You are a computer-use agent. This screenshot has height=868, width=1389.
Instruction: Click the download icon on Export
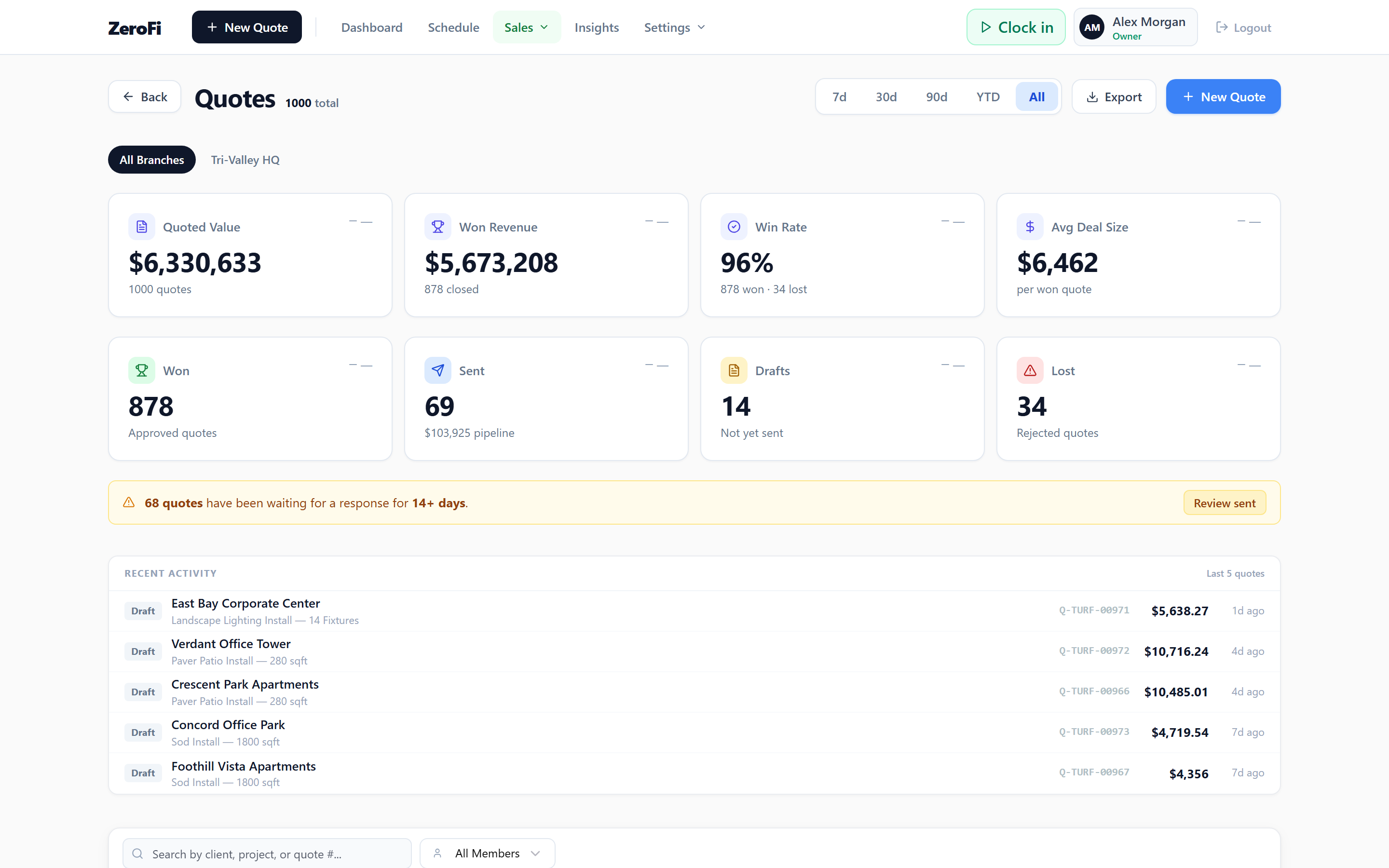pyautogui.click(x=1092, y=97)
